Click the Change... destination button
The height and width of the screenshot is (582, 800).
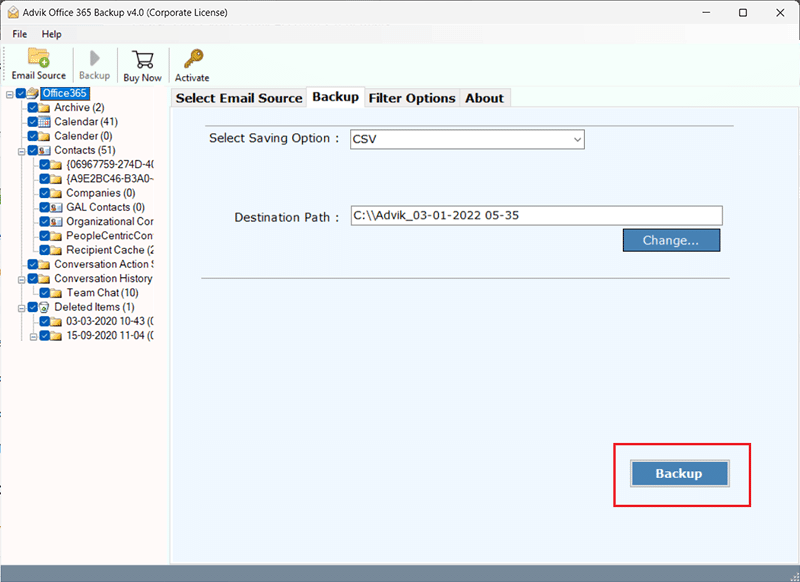coord(671,240)
